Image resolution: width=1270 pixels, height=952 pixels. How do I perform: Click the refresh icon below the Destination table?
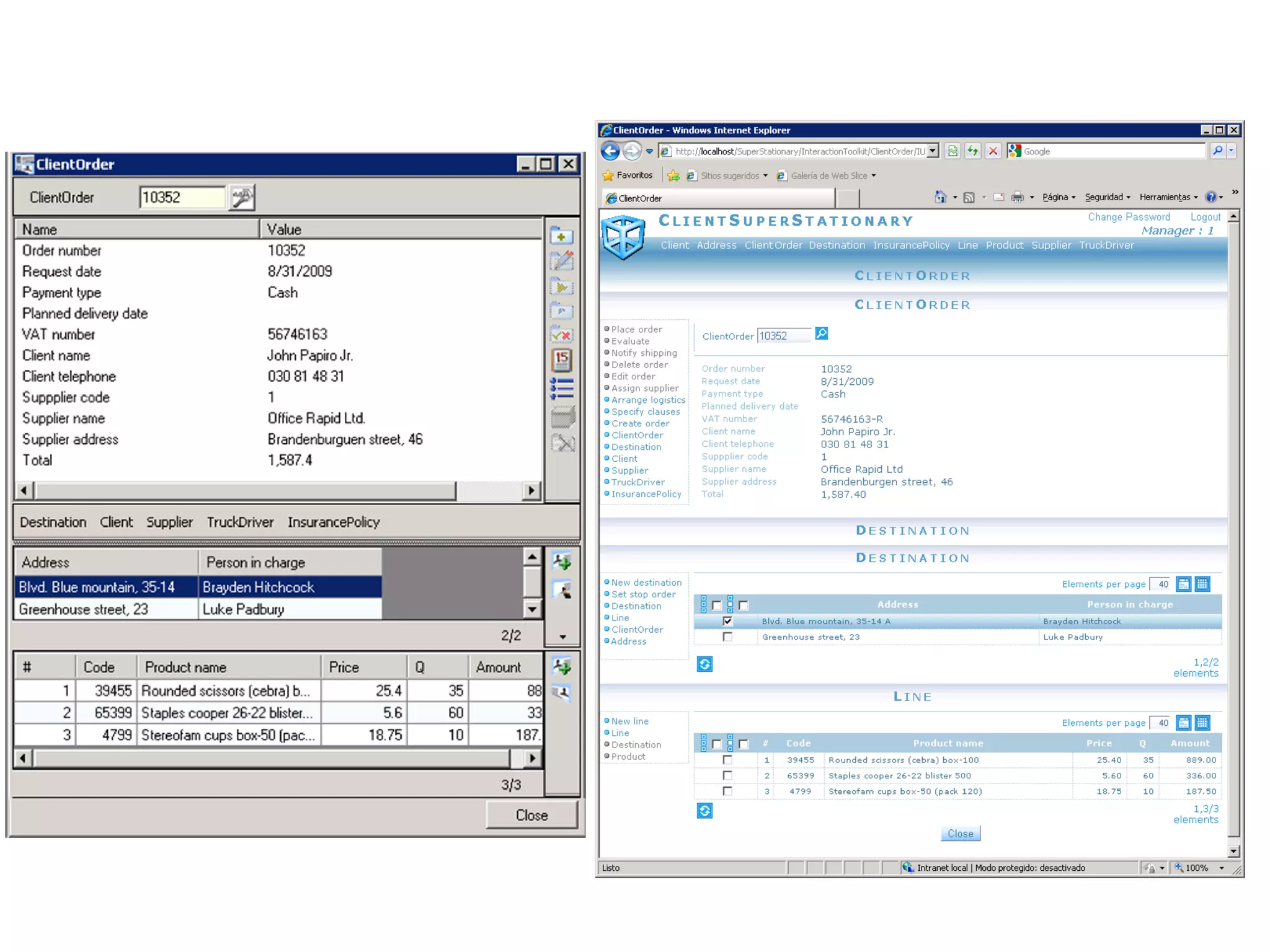click(704, 664)
